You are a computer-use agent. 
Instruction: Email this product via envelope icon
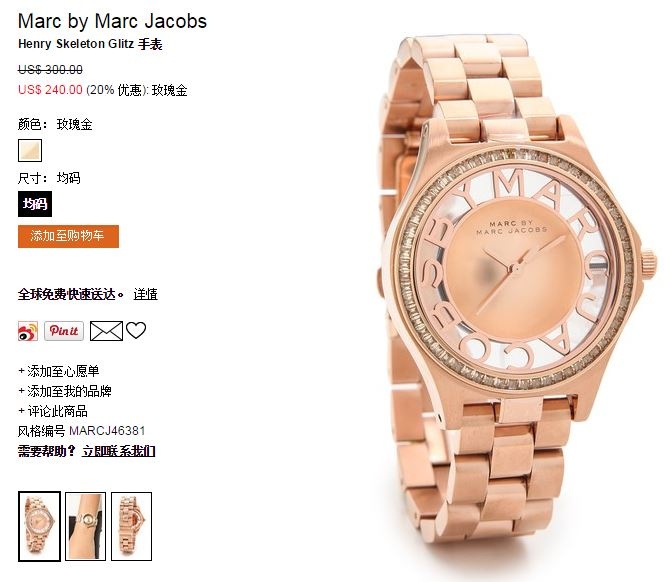106,331
